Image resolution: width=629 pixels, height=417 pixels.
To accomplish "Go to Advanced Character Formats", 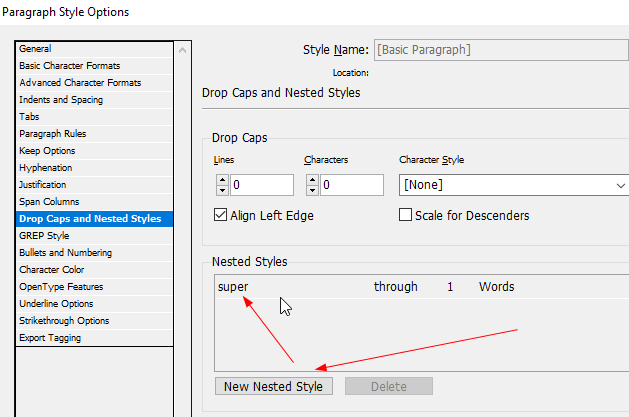I will click(80, 83).
